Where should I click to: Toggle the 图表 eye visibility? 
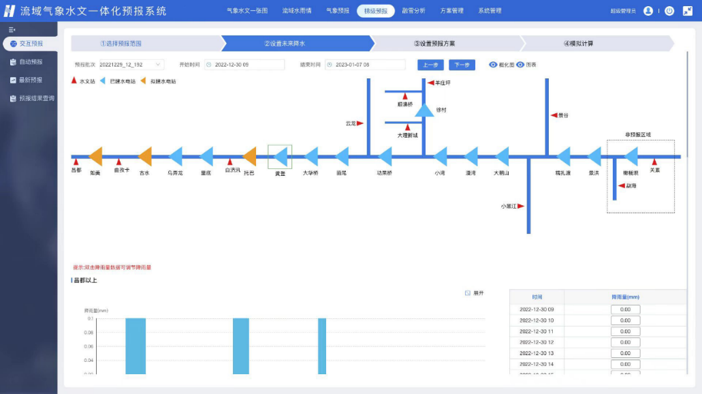[520, 64]
